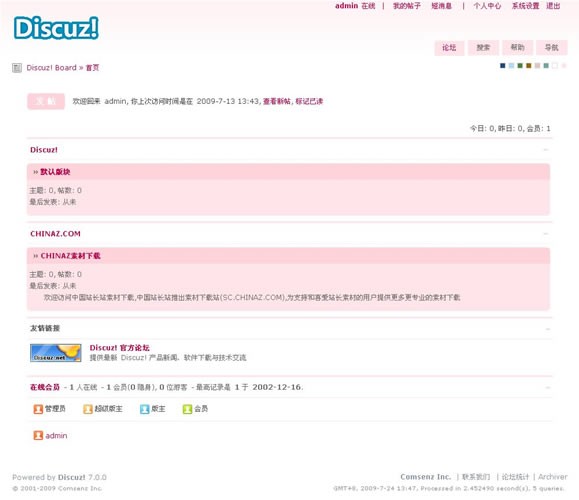Collapse the Discuz! category section

pyautogui.click(x=546, y=150)
